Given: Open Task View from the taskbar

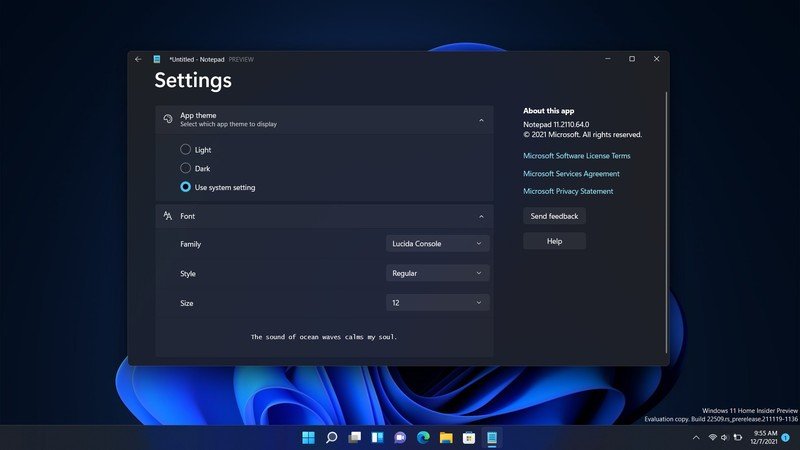Looking at the screenshot, I should 354,437.
